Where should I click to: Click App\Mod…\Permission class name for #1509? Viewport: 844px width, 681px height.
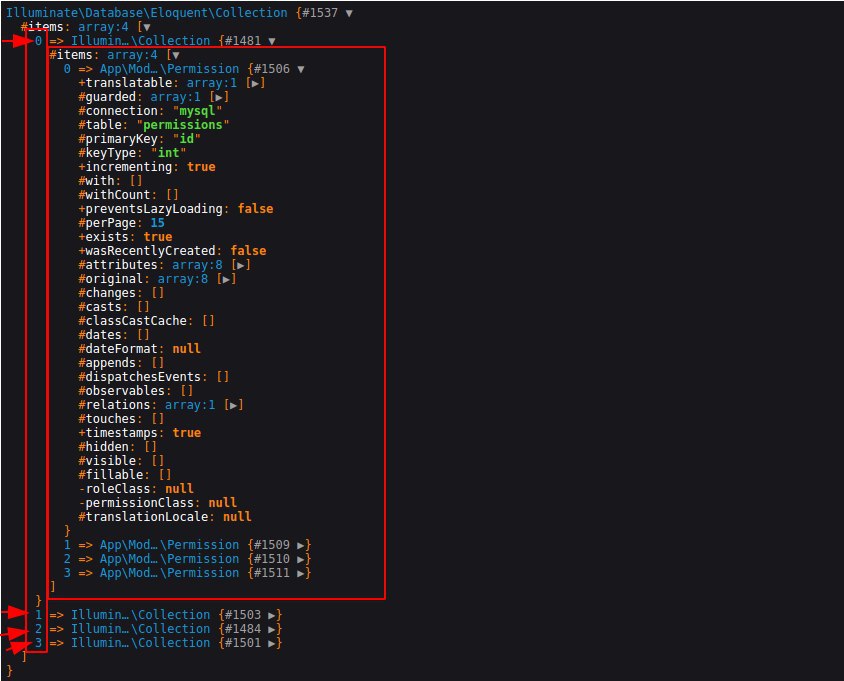coord(169,545)
